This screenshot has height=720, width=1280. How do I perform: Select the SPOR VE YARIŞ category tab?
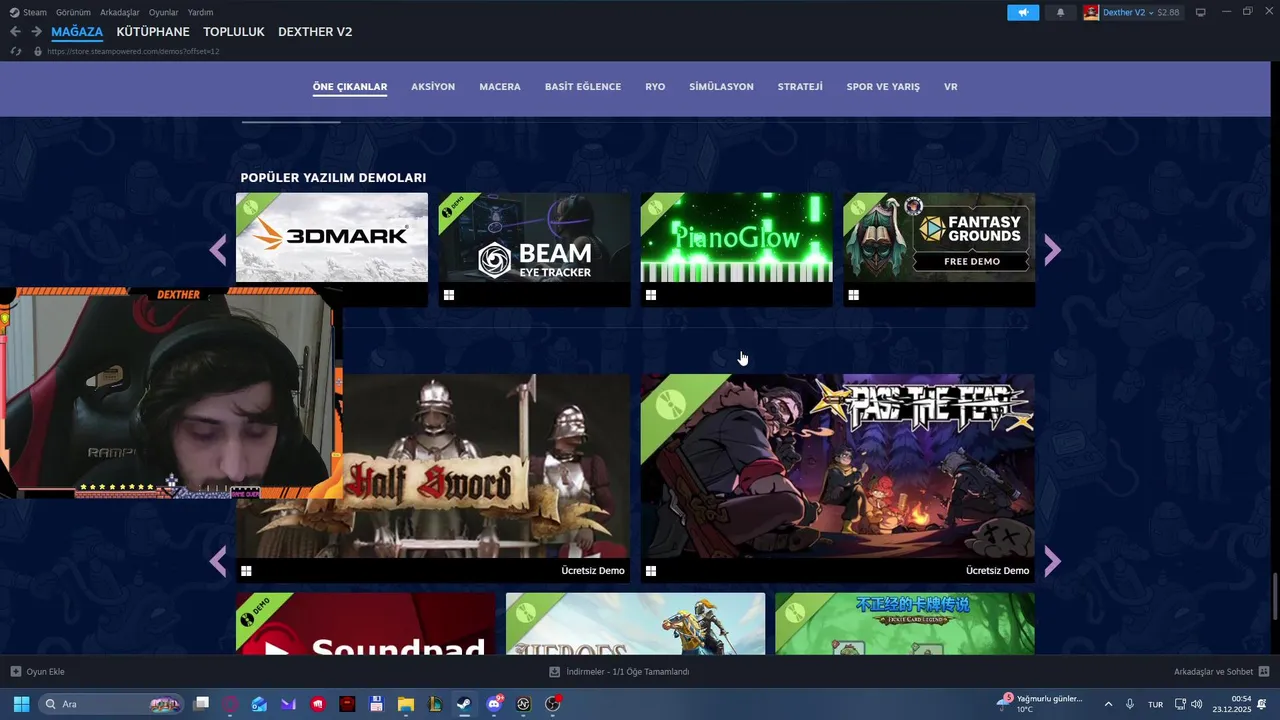[883, 87]
